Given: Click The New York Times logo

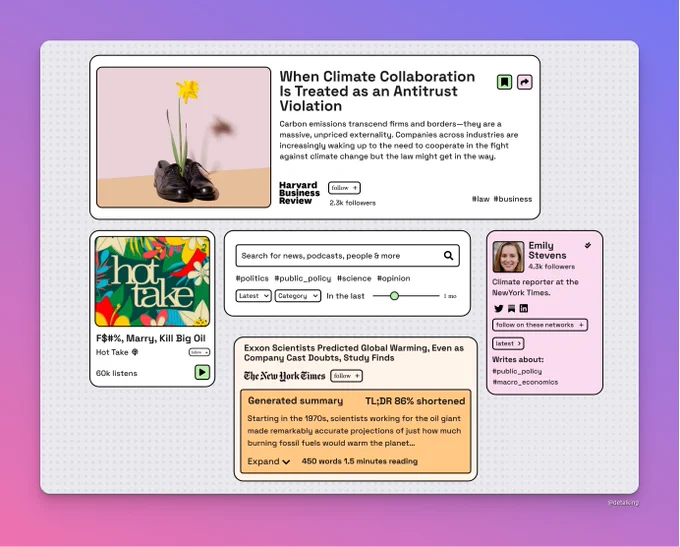Looking at the screenshot, I should pyautogui.click(x=284, y=376).
